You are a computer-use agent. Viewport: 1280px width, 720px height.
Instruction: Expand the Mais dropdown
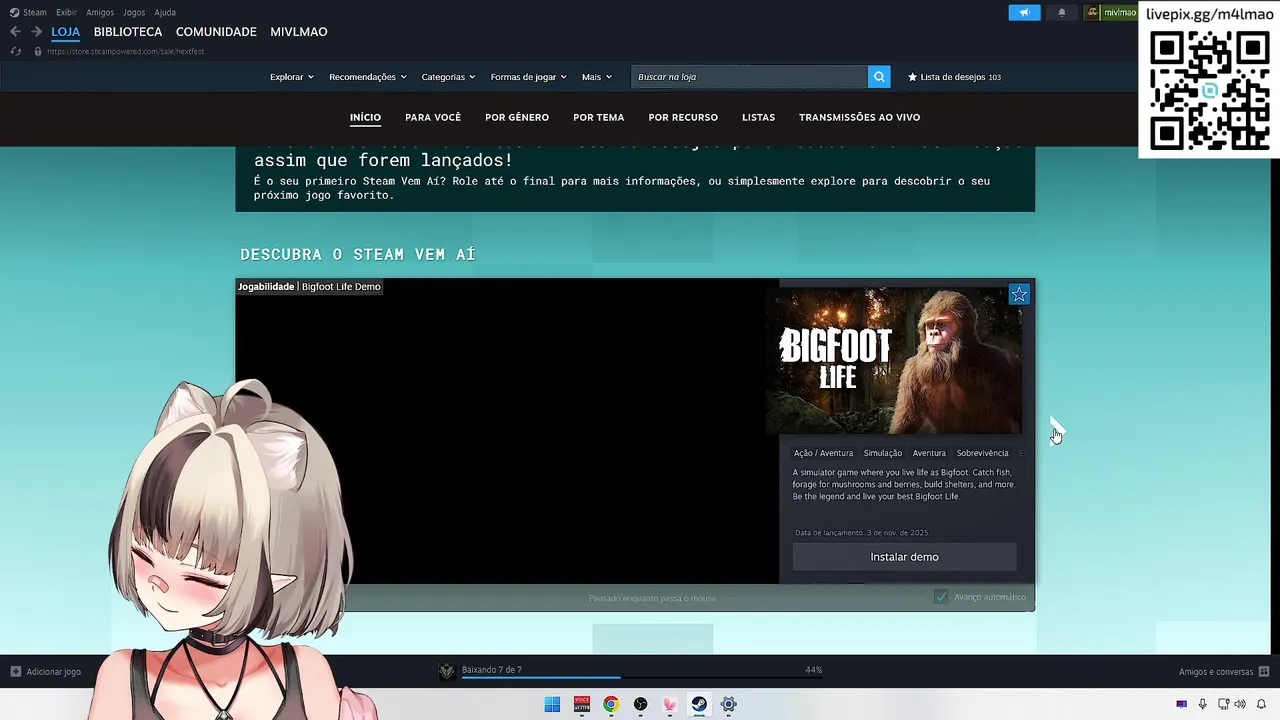[597, 77]
